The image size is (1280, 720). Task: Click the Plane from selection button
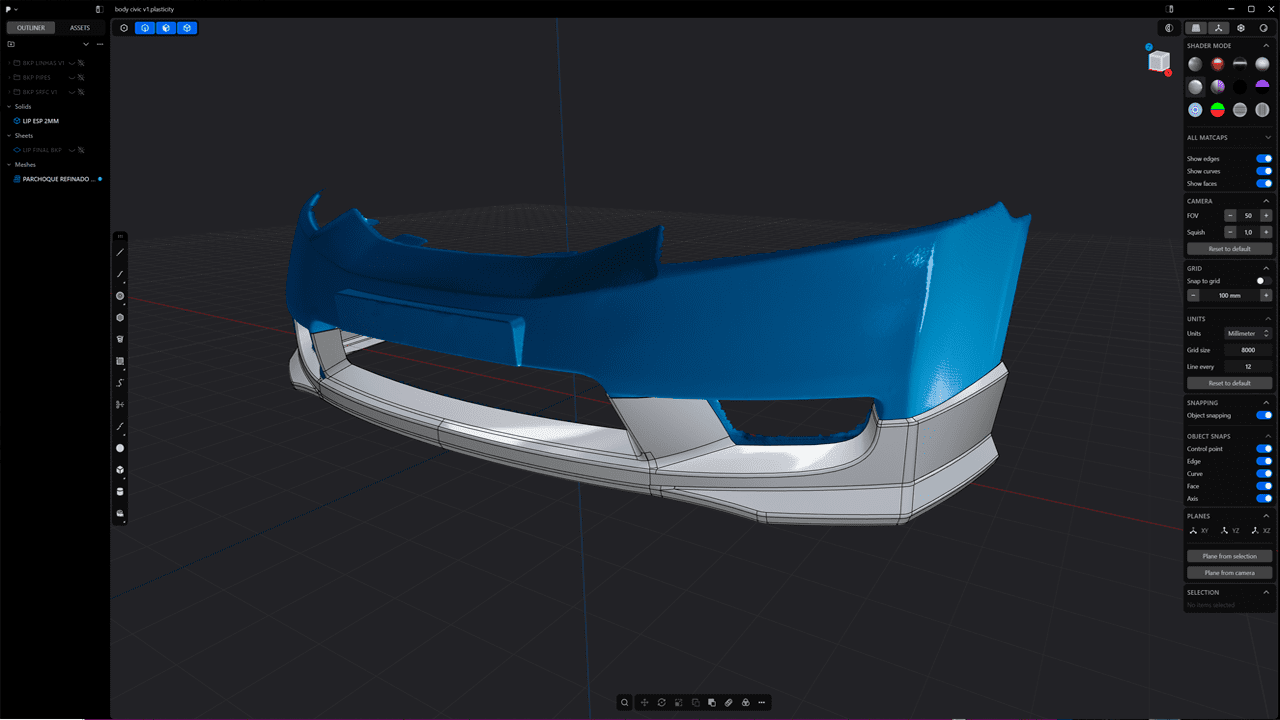click(x=1229, y=556)
